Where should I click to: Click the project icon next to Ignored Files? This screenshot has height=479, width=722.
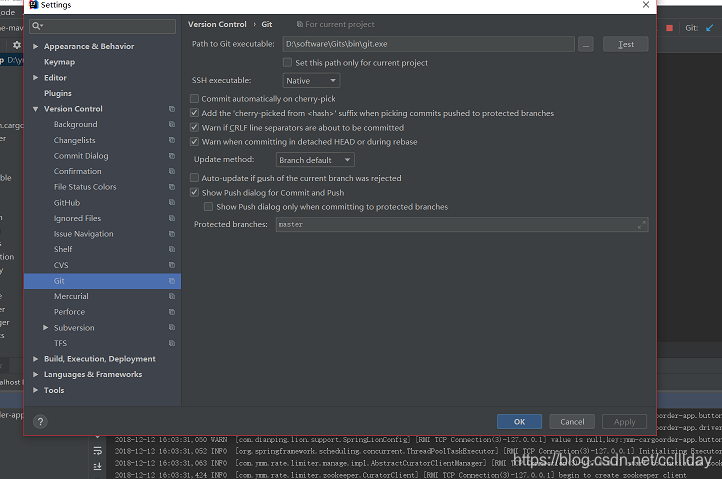pos(172,218)
